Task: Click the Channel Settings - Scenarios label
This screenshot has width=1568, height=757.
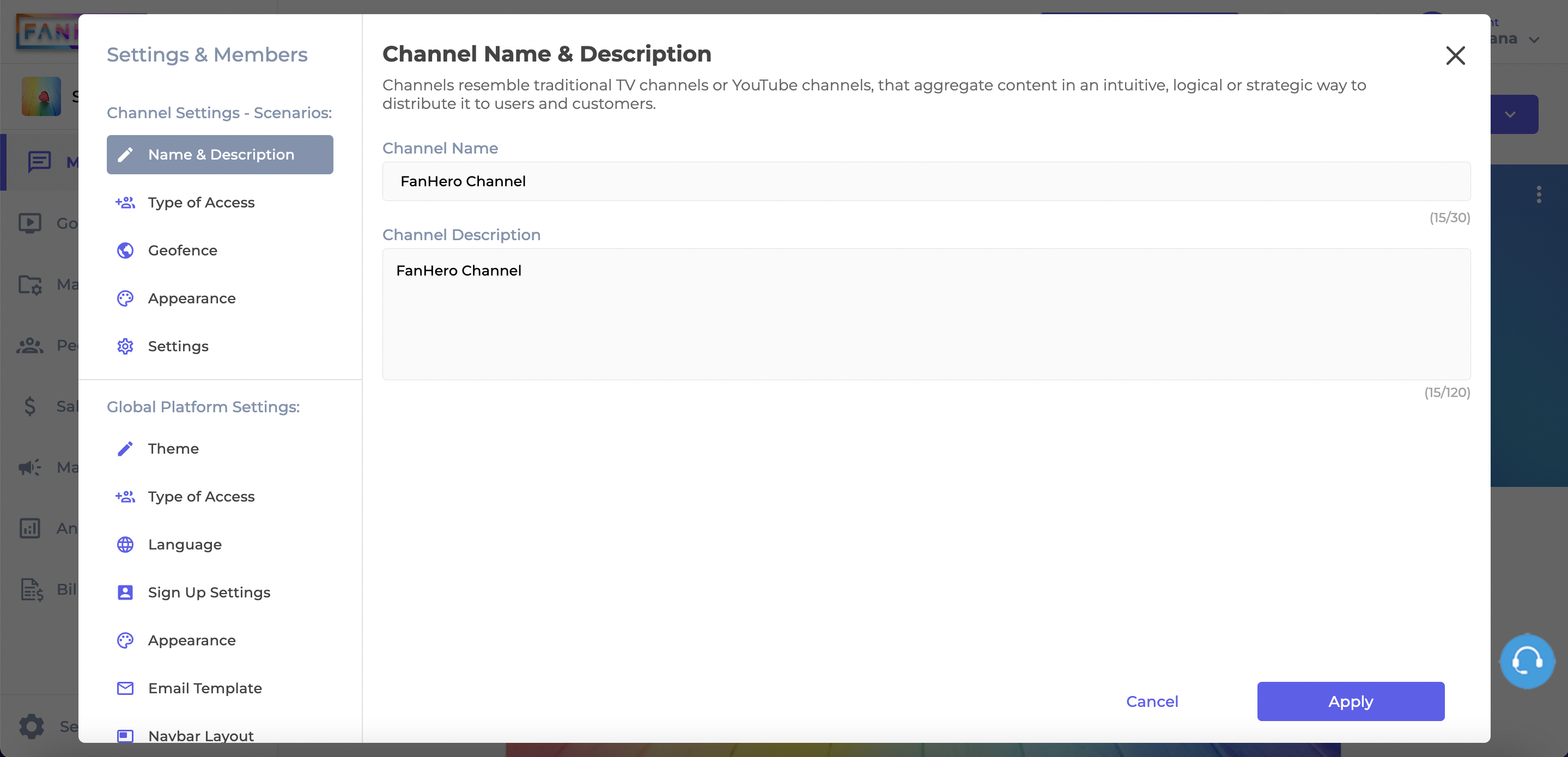Action: tap(219, 113)
